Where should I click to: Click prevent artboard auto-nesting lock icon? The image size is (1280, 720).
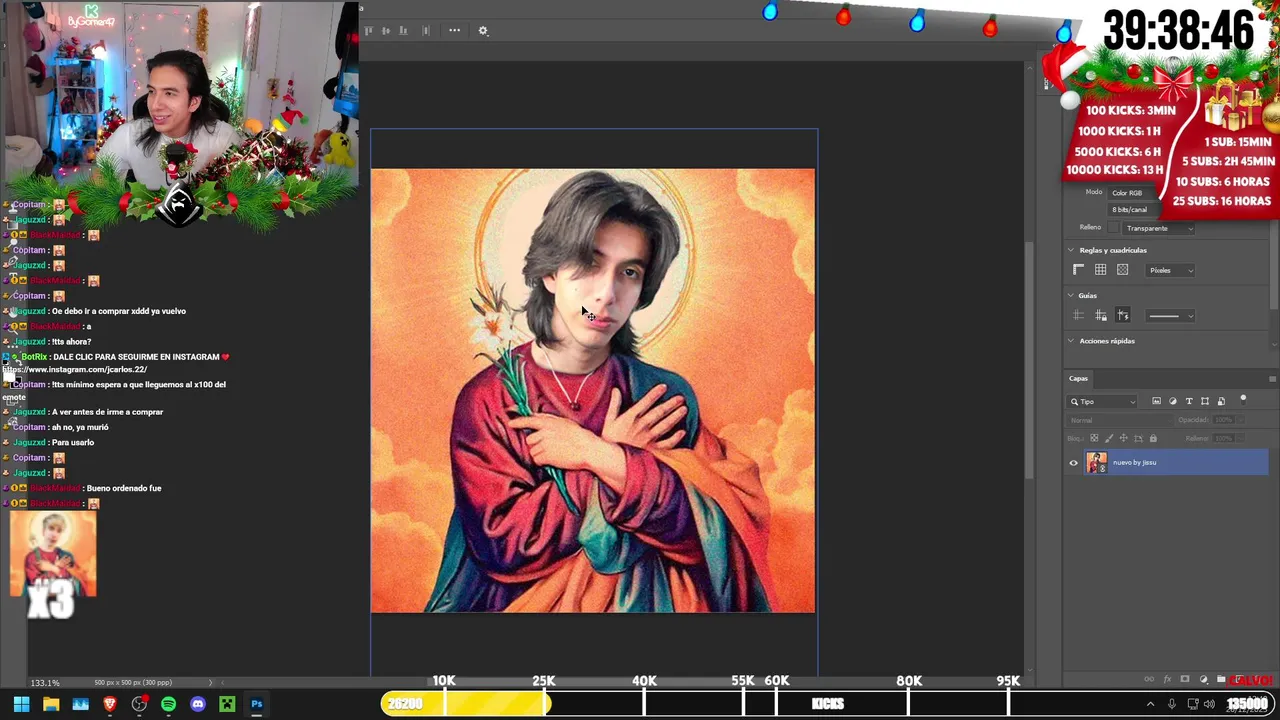pos(1139,438)
